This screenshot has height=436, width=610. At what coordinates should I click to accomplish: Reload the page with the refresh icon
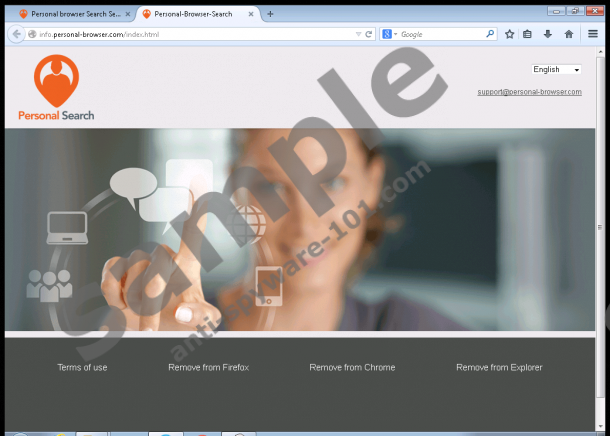[369, 34]
